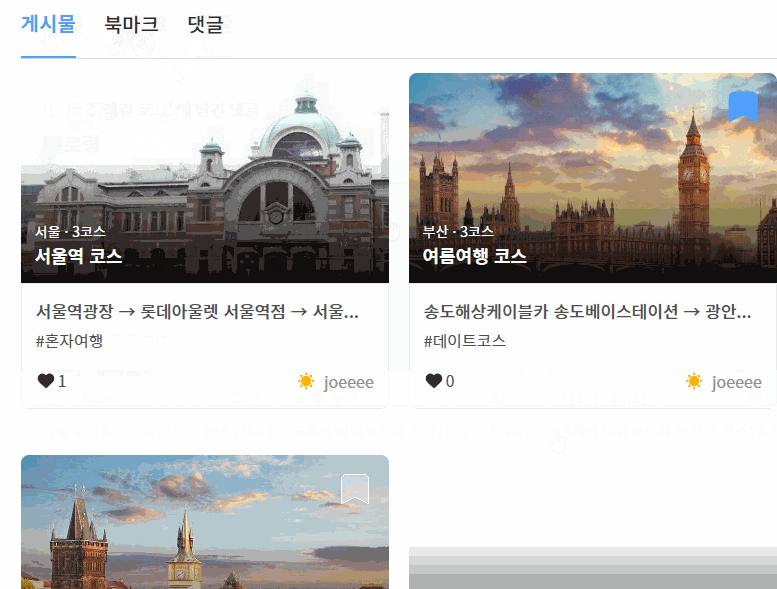
Task: Open the 서울역 코스 card thumbnail image
Action: (205, 178)
